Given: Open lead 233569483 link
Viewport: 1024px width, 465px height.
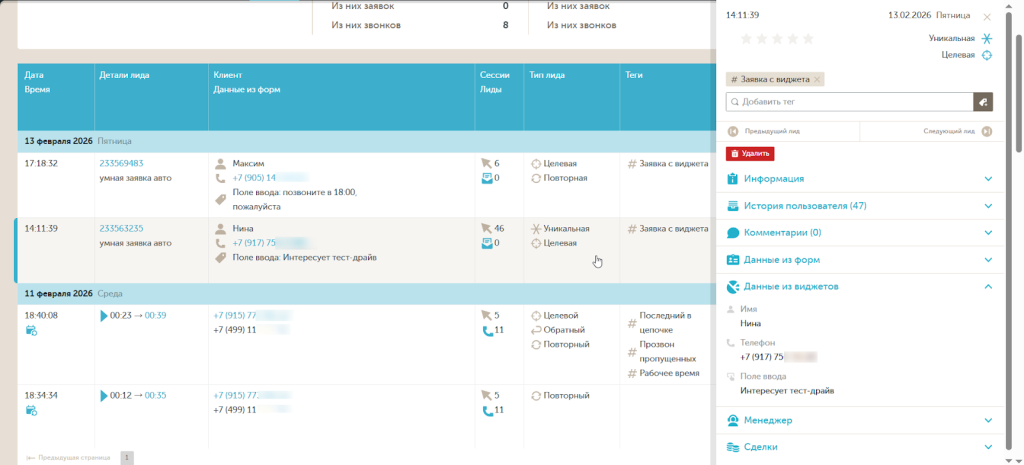Looking at the screenshot, I should (121, 163).
